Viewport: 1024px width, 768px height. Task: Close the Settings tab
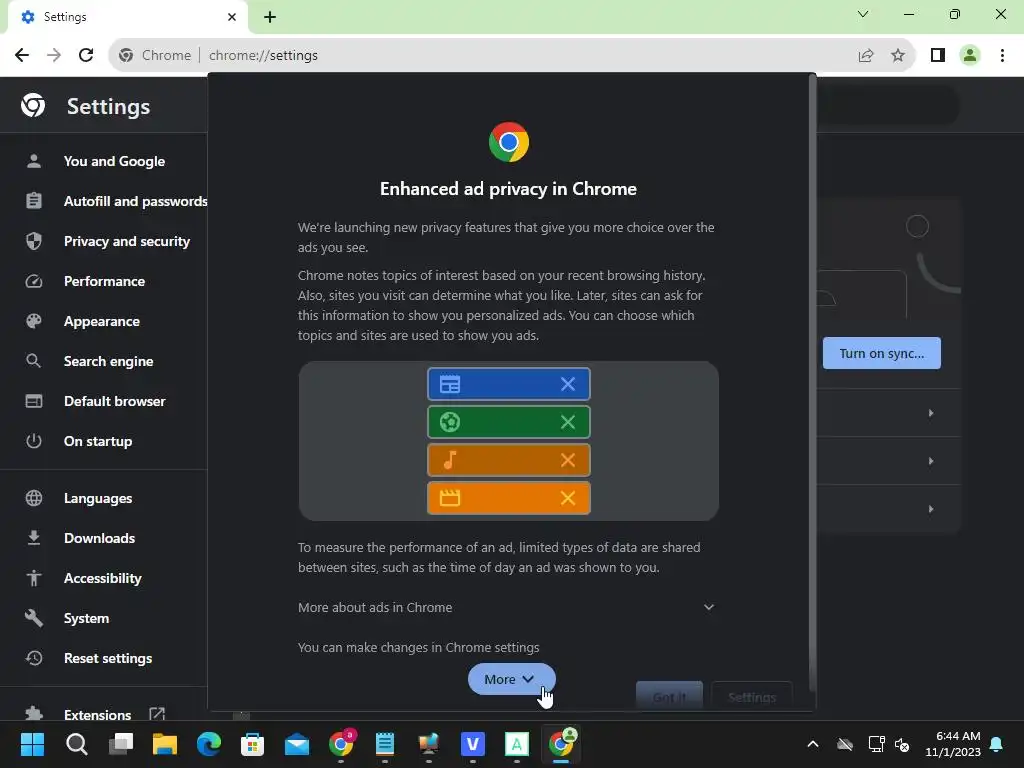tap(232, 17)
